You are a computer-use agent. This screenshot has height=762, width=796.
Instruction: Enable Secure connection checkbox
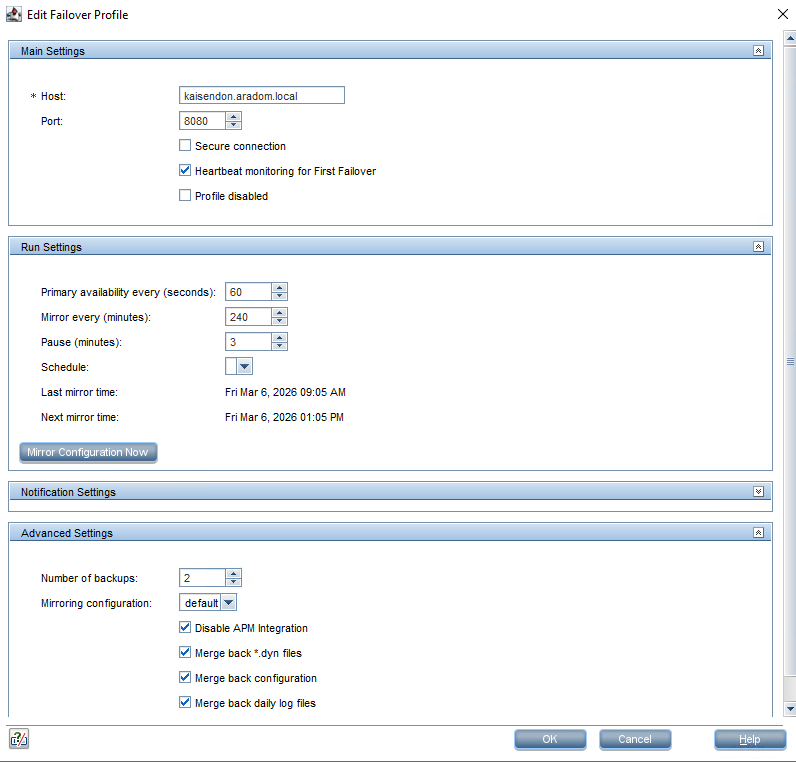[185, 146]
